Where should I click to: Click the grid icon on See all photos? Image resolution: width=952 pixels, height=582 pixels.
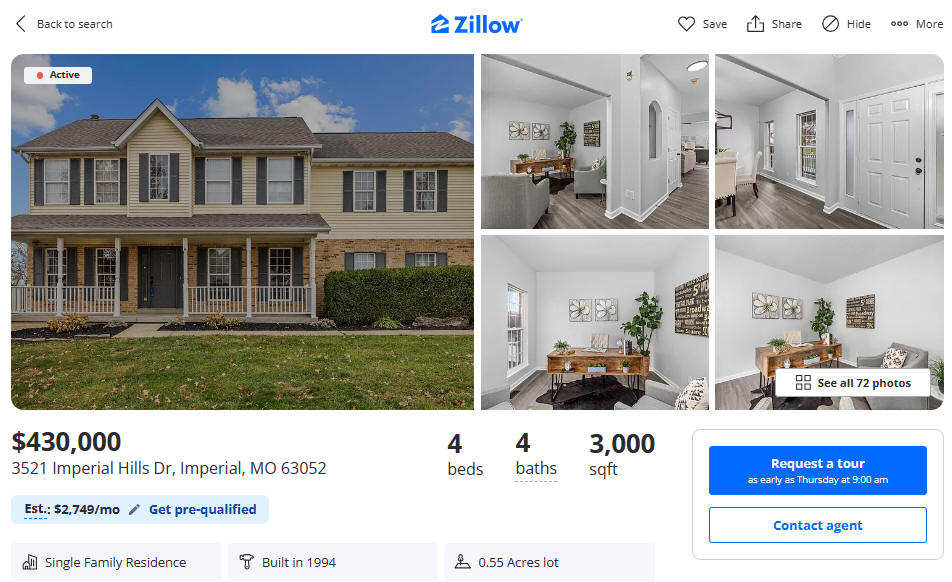(x=803, y=382)
